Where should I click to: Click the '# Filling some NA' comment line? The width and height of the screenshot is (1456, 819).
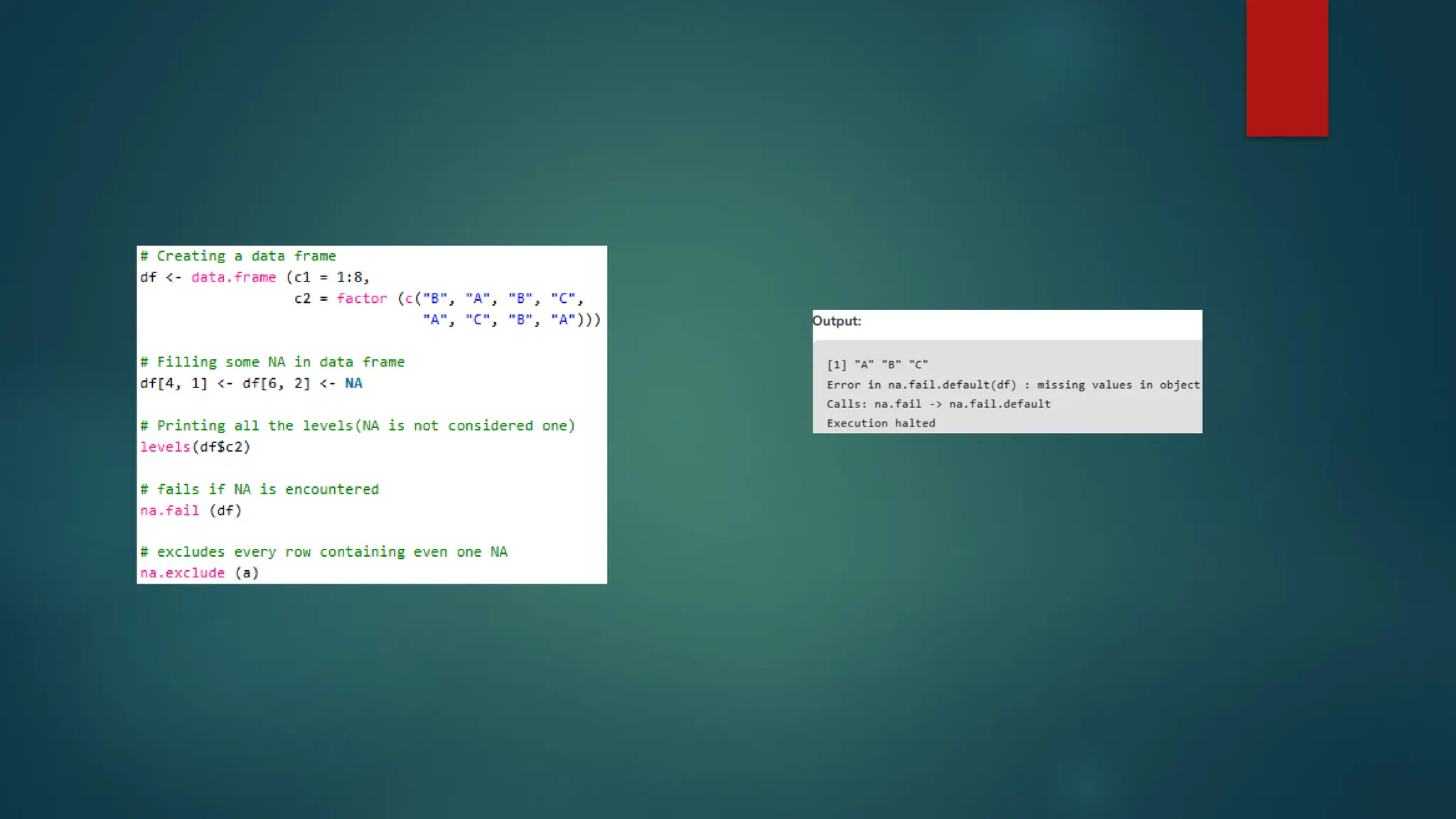coord(272,362)
